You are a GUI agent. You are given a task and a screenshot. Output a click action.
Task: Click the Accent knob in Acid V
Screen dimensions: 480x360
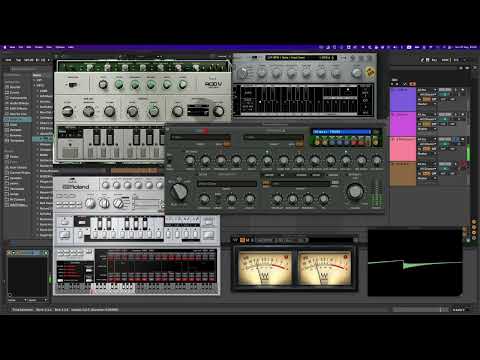pyautogui.click(x=182, y=85)
